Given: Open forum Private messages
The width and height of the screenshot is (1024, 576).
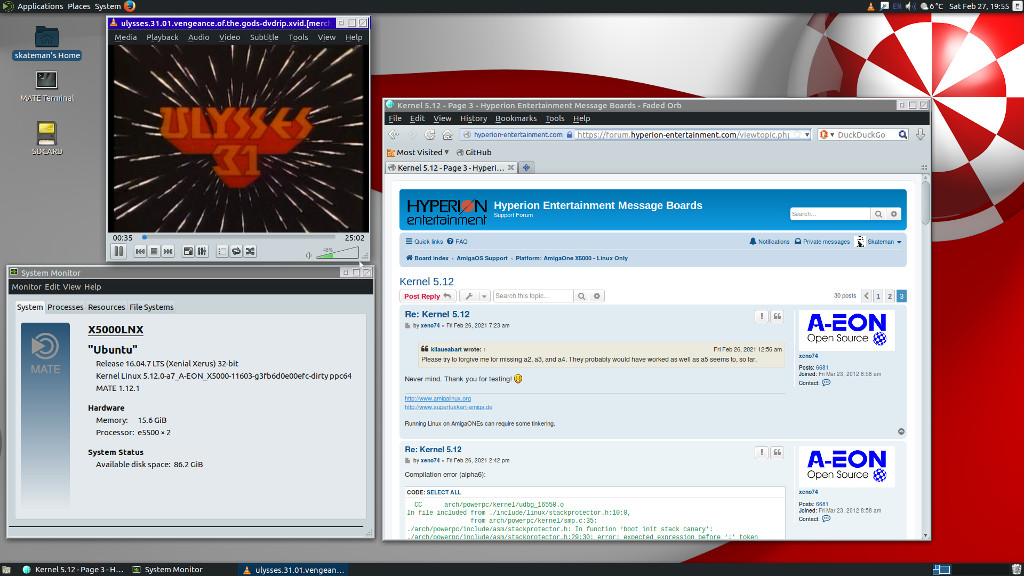Looking at the screenshot, I should [822, 242].
